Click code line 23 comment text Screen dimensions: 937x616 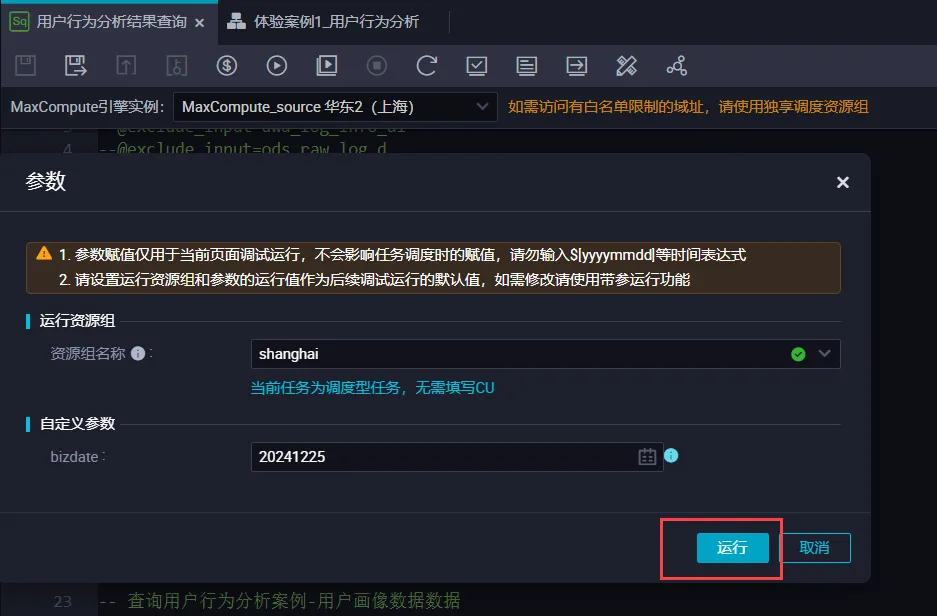[x=280, y=600]
